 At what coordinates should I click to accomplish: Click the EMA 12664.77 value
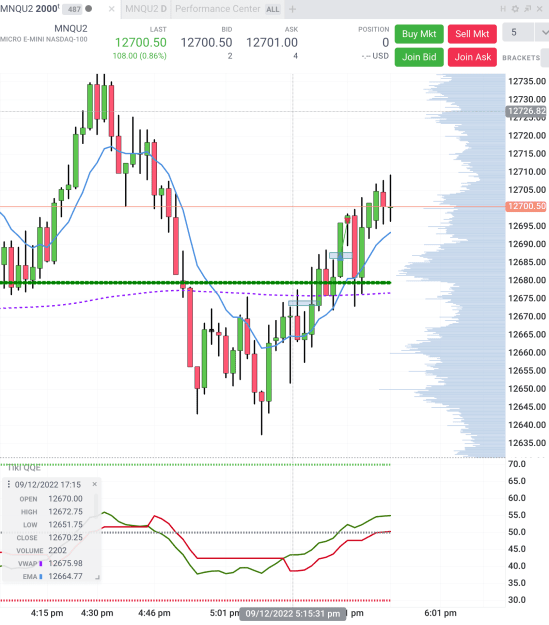tap(65, 576)
